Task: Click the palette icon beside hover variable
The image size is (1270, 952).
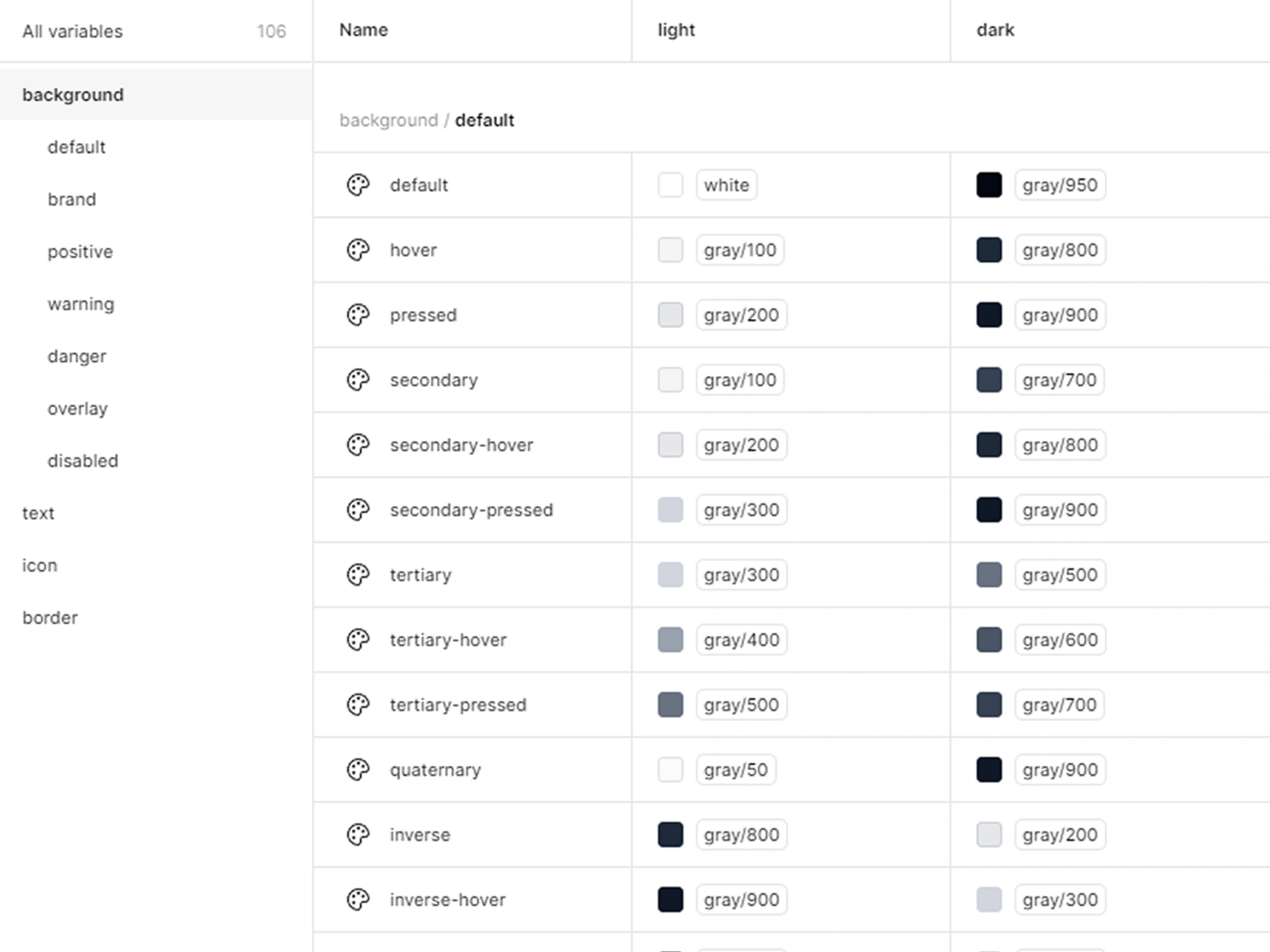Action: tap(357, 250)
